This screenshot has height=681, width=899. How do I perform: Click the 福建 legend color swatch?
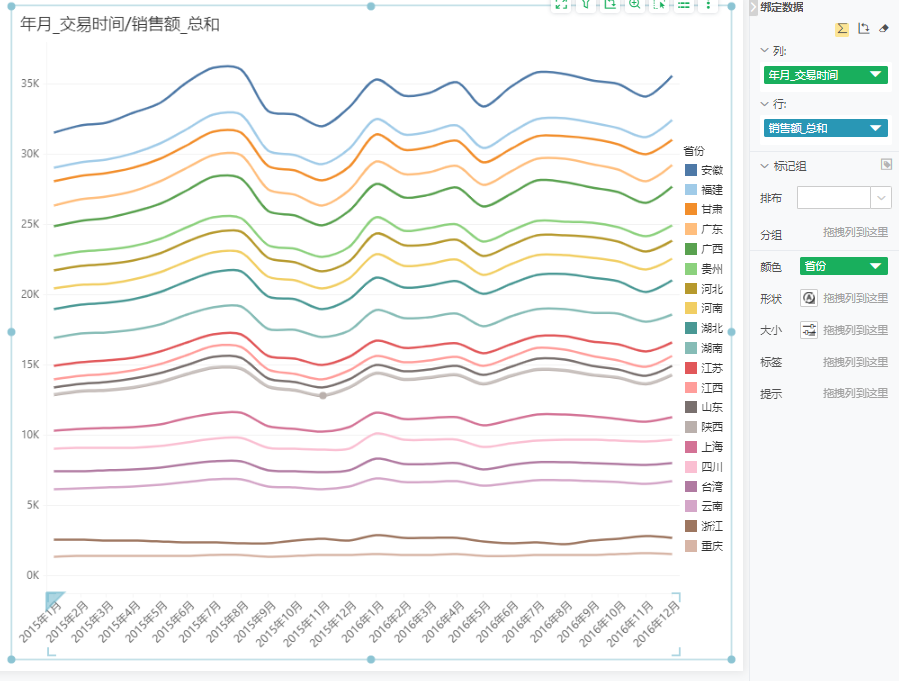pos(691,190)
